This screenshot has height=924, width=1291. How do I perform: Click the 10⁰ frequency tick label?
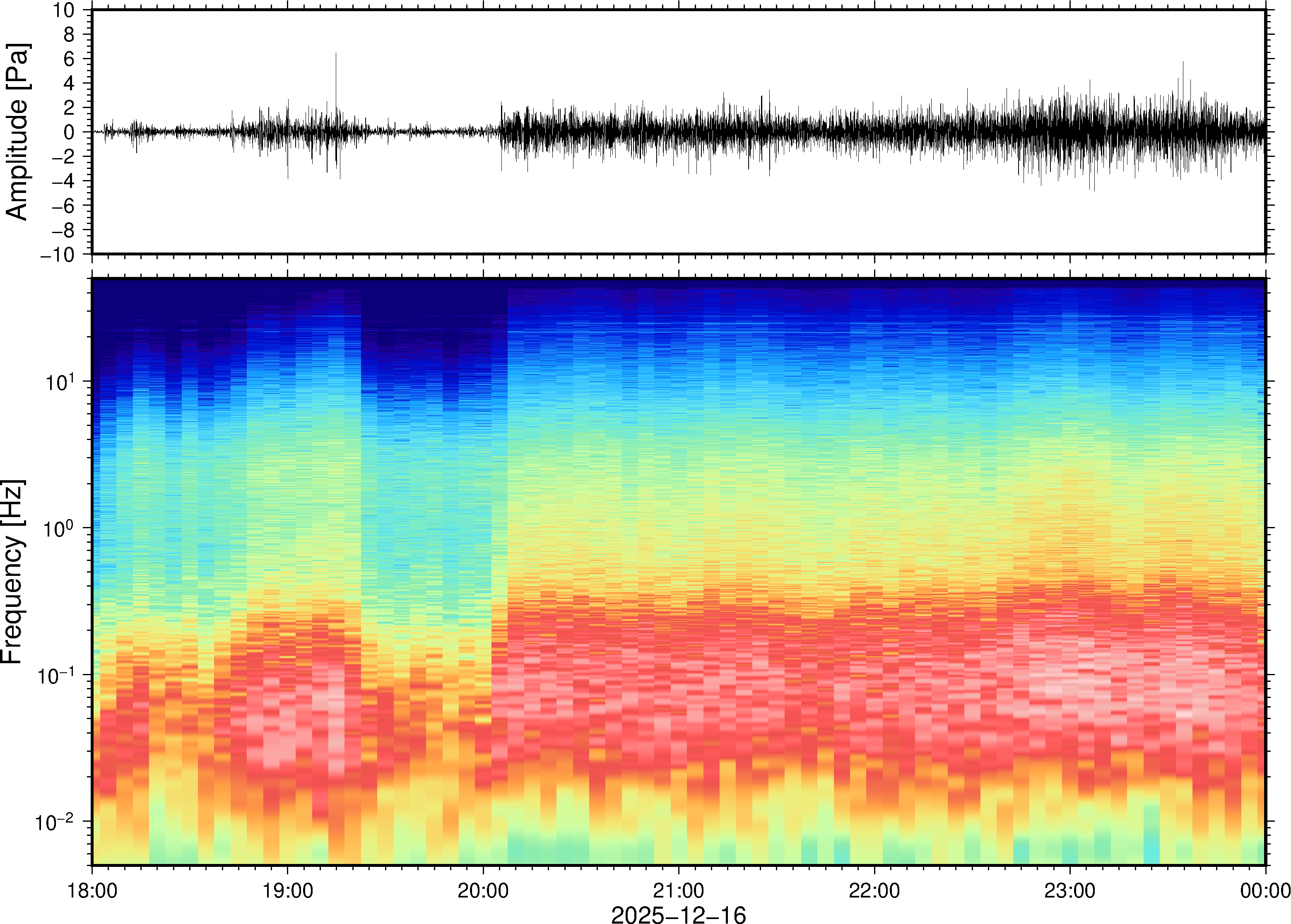[x=60, y=529]
